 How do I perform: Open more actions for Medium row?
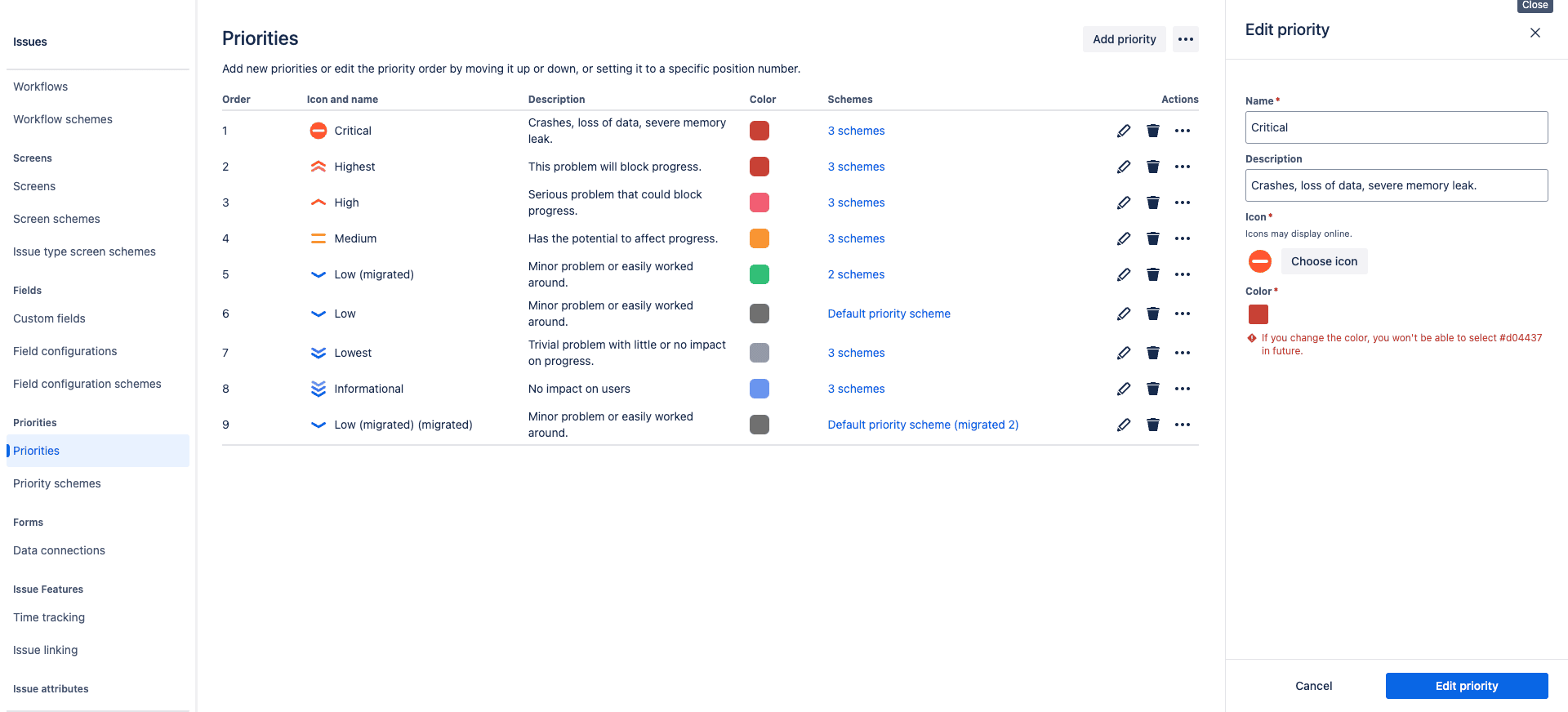pyautogui.click(x=1183, y=238)
